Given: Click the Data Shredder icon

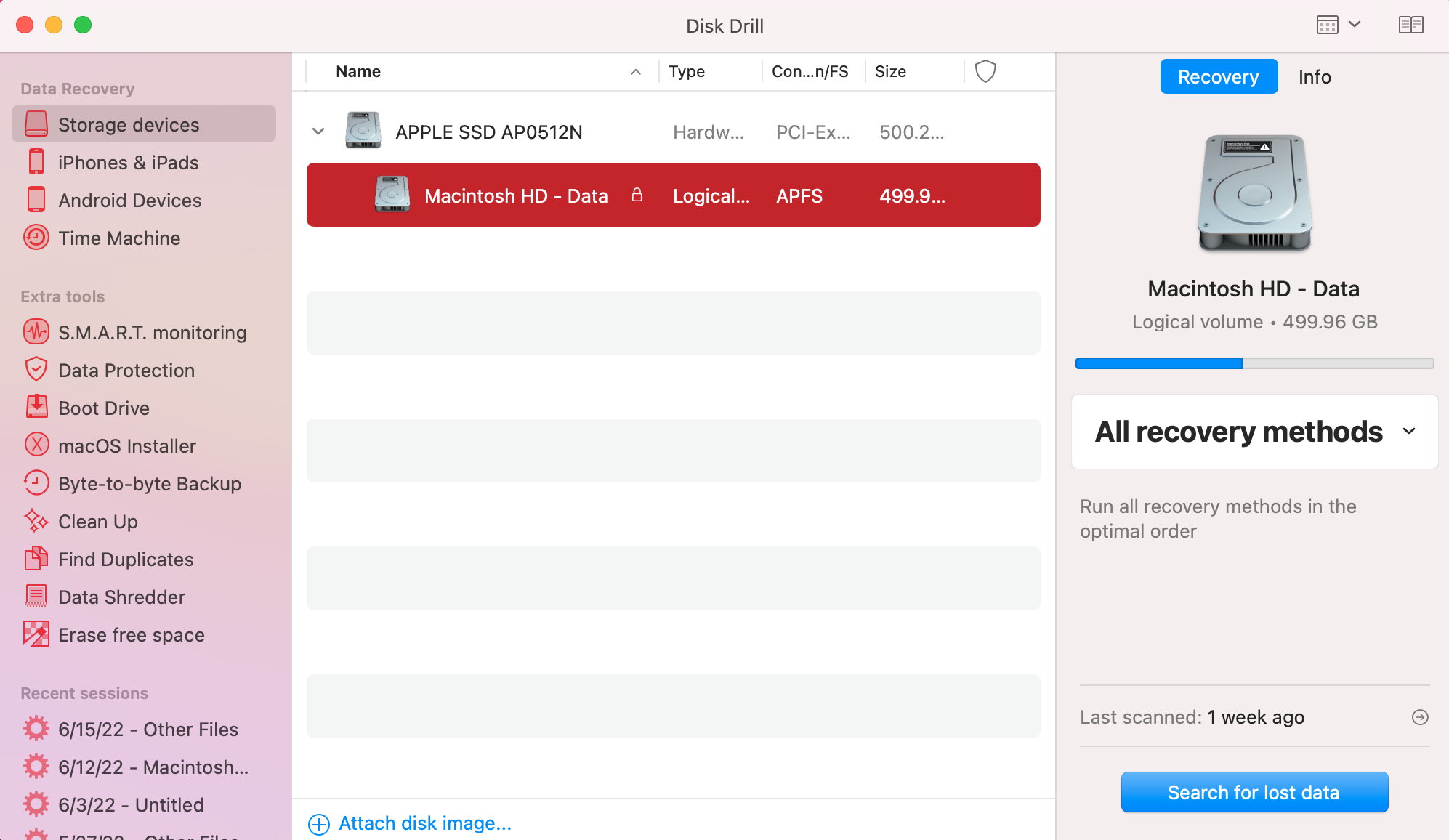Looking at the screenshot, I should coord(35,596).
